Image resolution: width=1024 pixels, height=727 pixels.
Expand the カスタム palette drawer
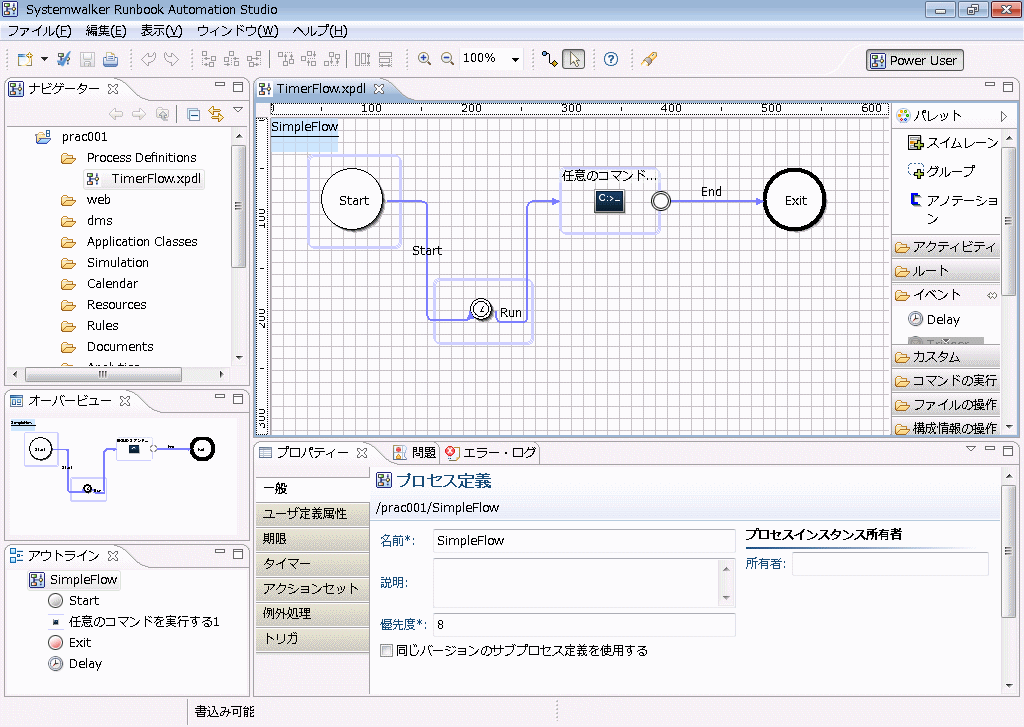(946, 357)
